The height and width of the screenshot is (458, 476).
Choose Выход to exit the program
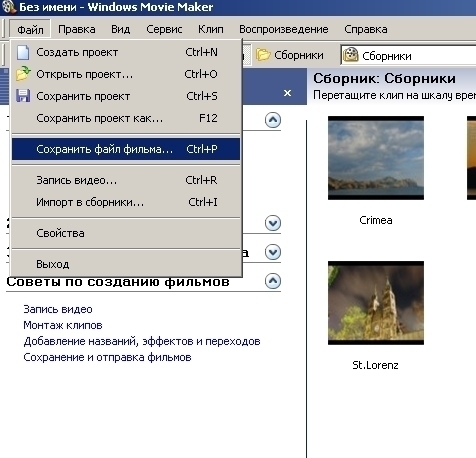(126, 264)
